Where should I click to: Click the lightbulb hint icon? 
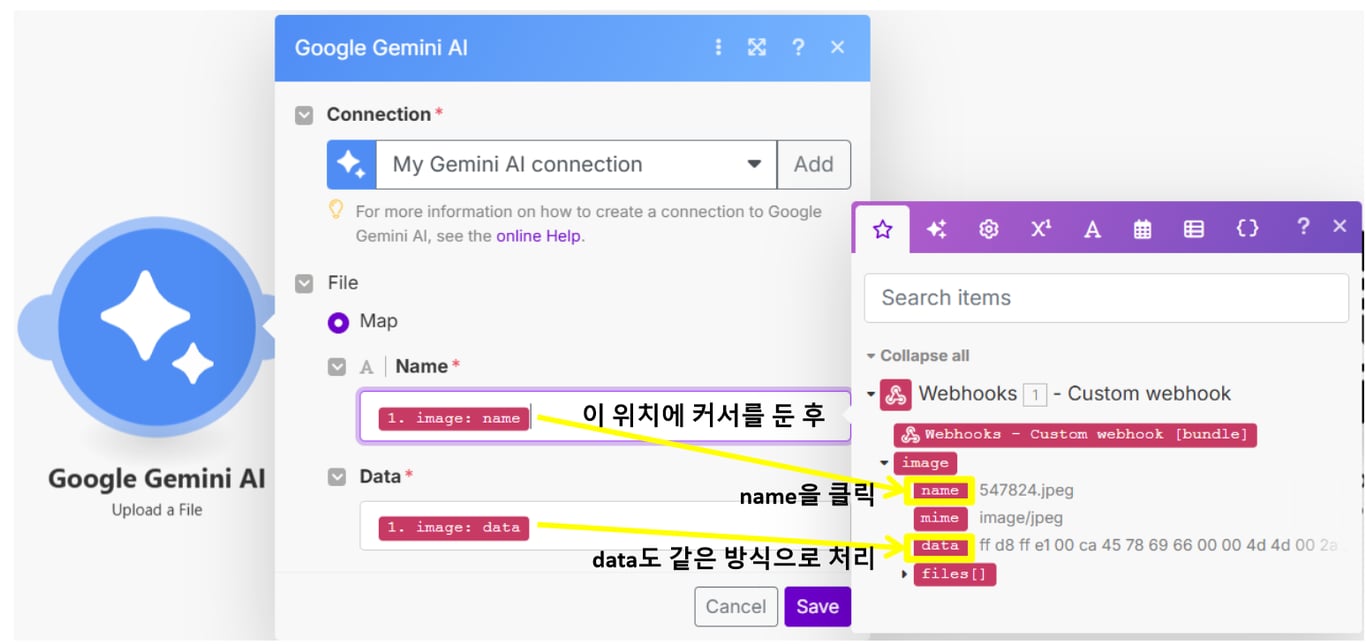(337, 211)
